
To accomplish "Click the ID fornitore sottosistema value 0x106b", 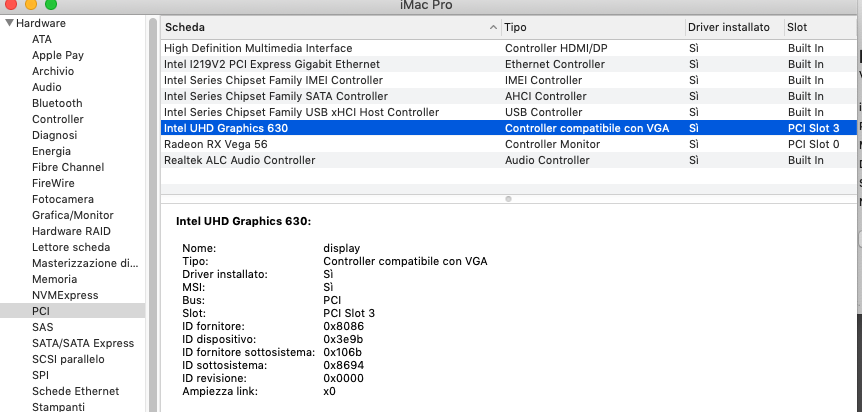I will click(342, 351).
